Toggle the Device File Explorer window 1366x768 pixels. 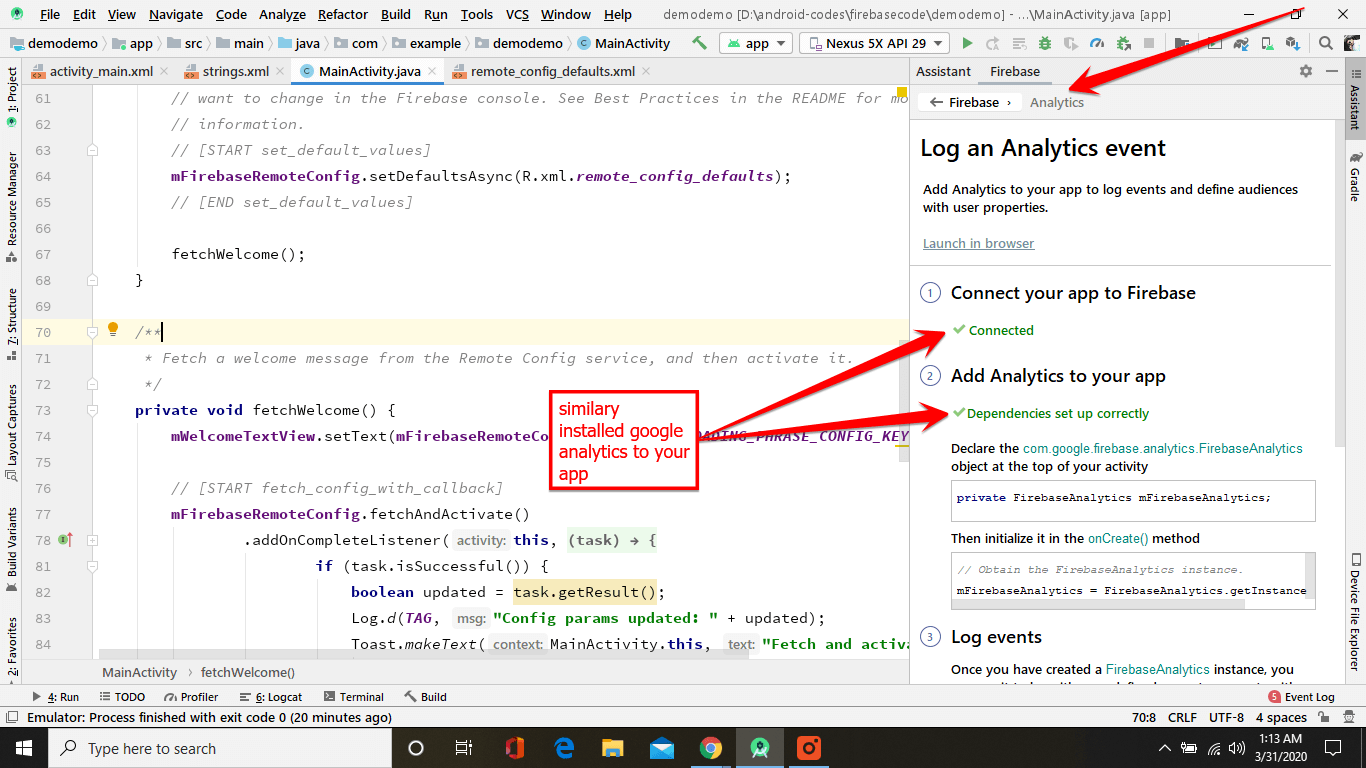point(1355,610)
